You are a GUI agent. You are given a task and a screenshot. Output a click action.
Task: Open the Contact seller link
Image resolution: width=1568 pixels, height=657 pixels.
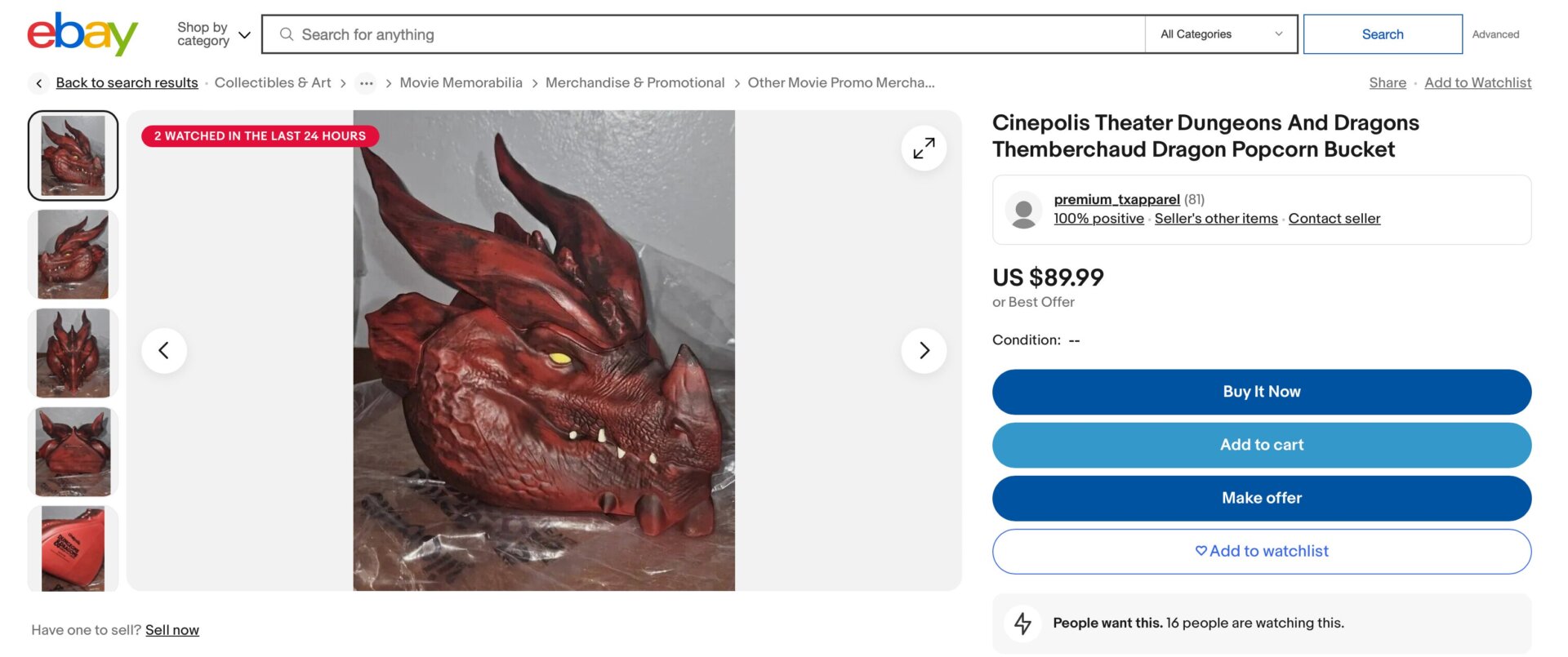point(1334,218)
